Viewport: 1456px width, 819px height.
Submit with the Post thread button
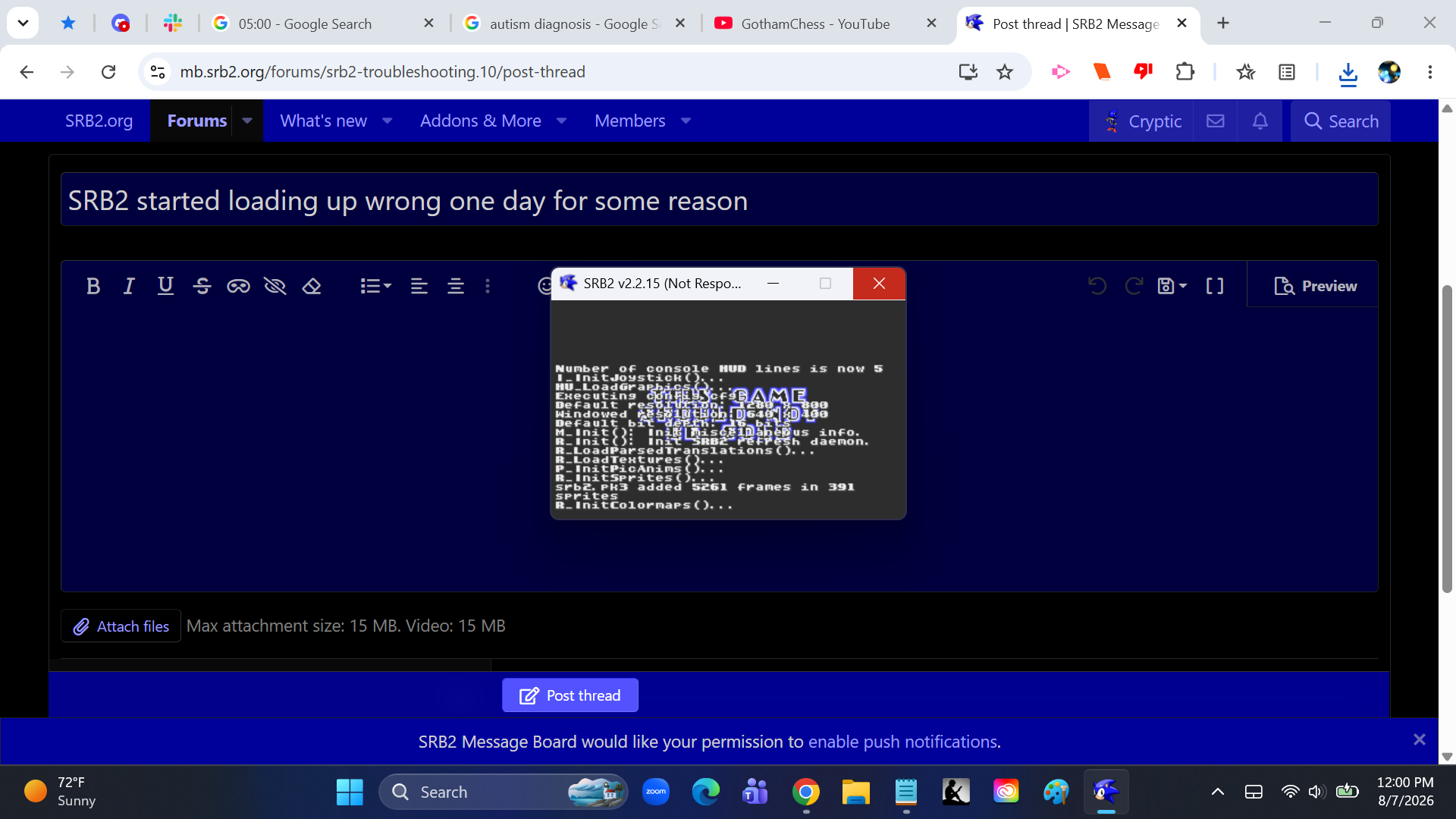[x=570, y=695]
